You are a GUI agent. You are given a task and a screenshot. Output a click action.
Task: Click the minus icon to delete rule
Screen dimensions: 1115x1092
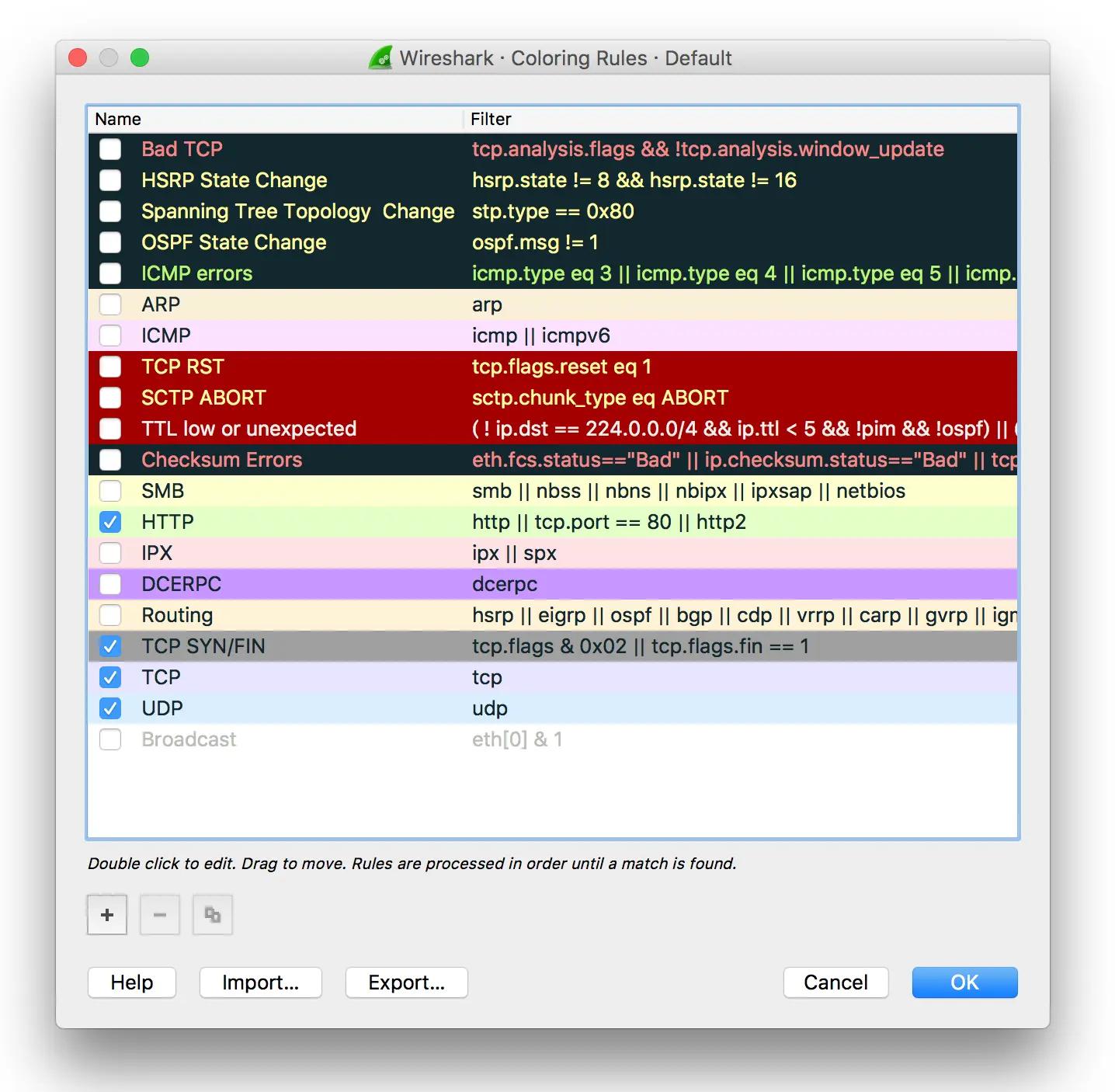click(x=160, y=915)
